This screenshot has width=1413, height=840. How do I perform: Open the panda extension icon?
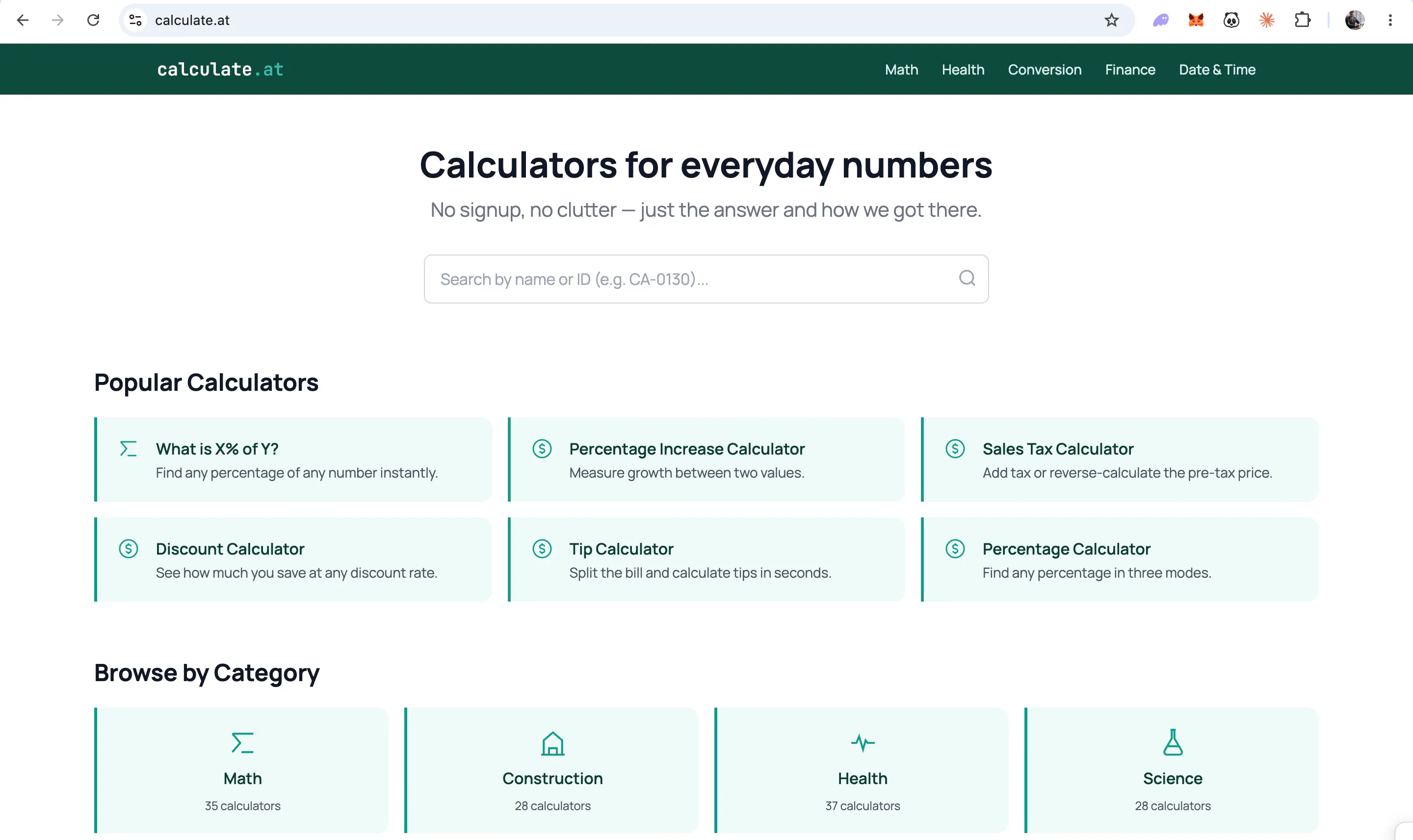click(1231, 21)
